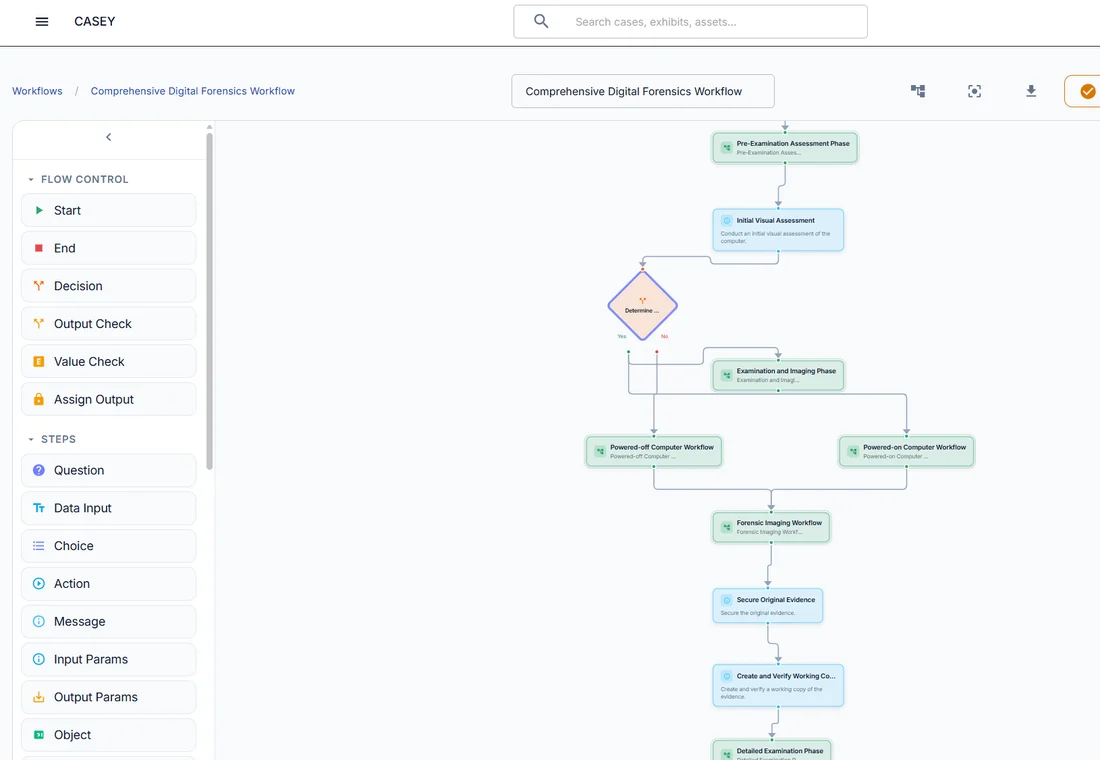The height and width of the screenshot is (760, 1100).
Task: Select the Initial Visual Assessment node
Action: click(778, 230)
